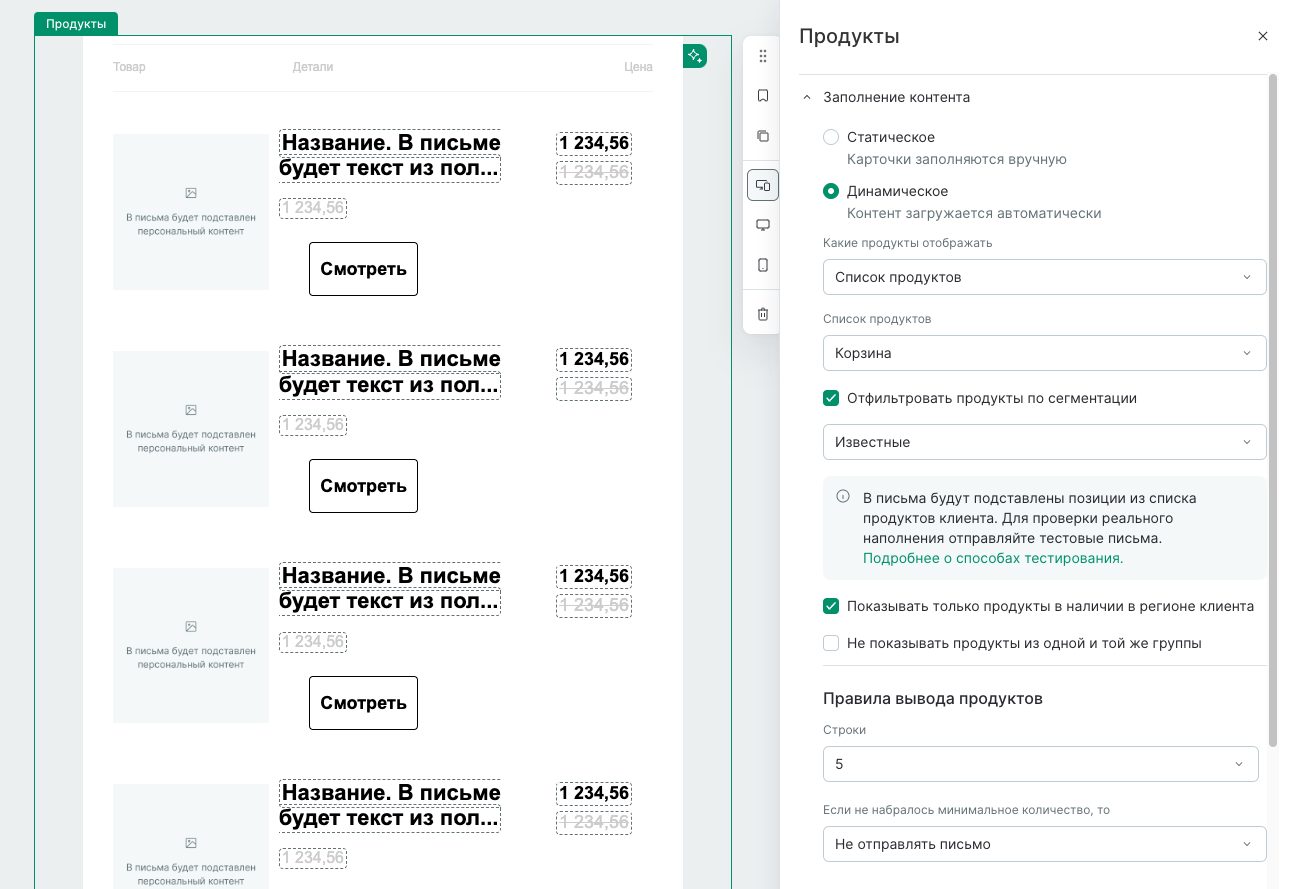1297x889 pixels.
Task: Close the Продукты settings panel
Action: click(x=1263, y=36)
